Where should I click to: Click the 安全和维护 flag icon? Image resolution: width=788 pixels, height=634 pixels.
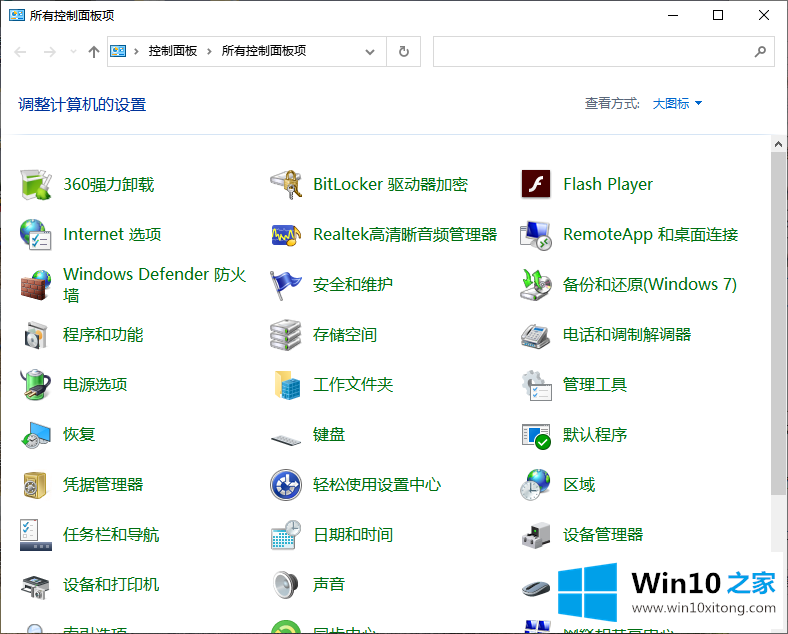[x=285, y=285]
